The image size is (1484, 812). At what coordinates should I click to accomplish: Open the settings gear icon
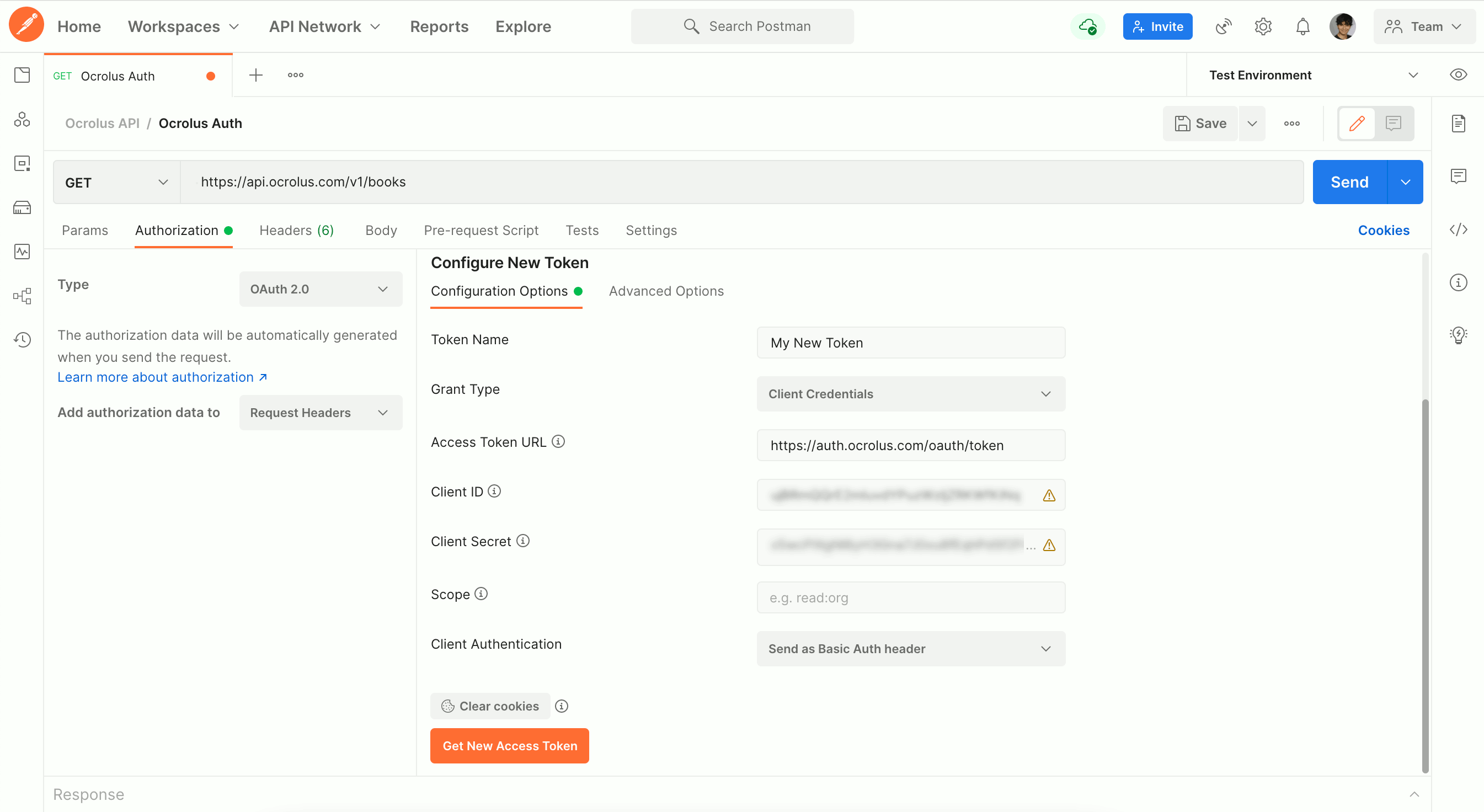coord(1263,26)
